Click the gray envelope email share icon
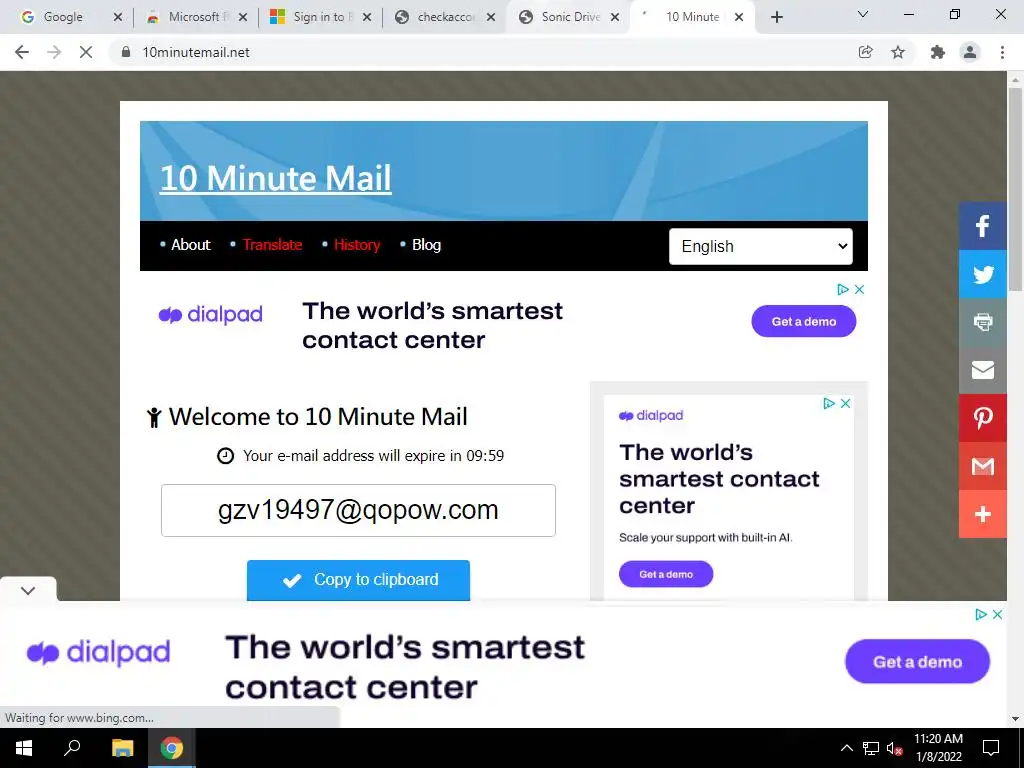This screenshot has width=1024, height=768. coord(983,370)
